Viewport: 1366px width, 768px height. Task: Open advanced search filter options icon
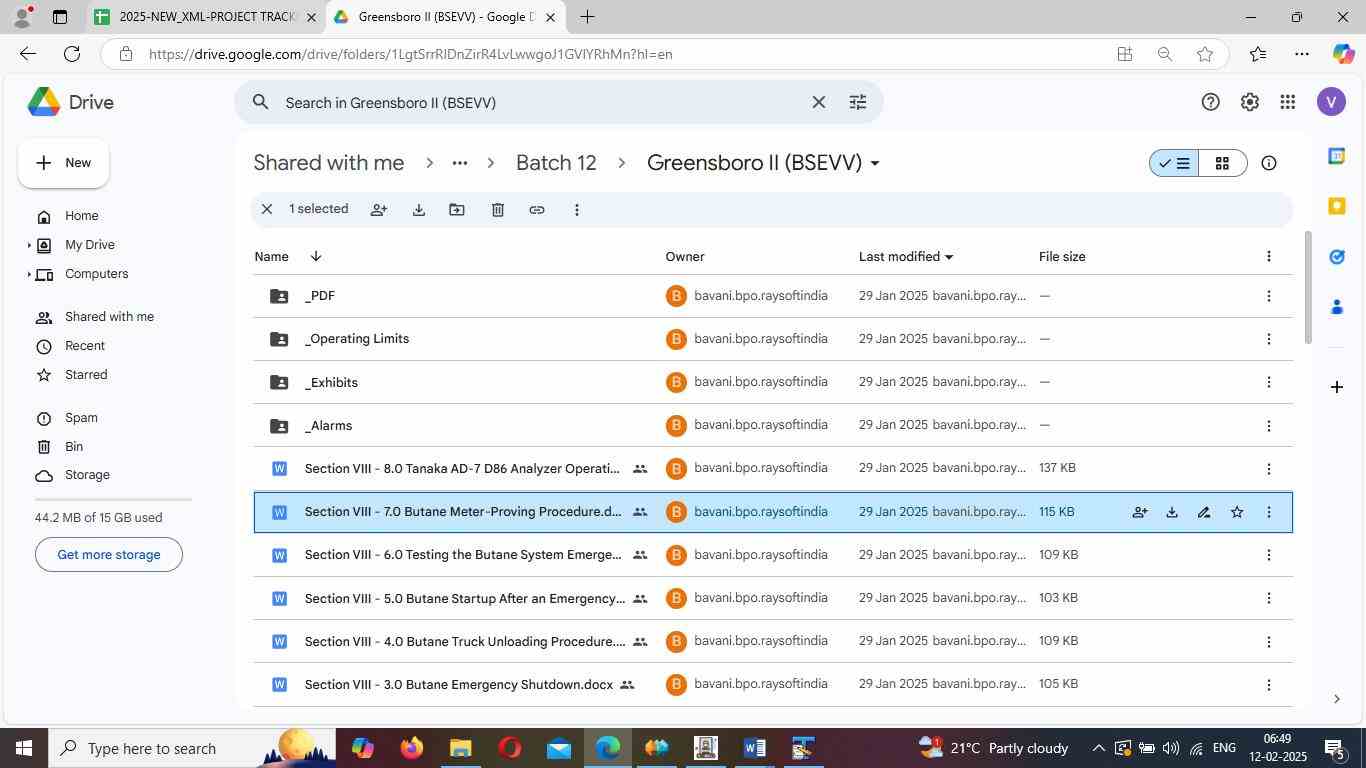click(x=858, y=102)
